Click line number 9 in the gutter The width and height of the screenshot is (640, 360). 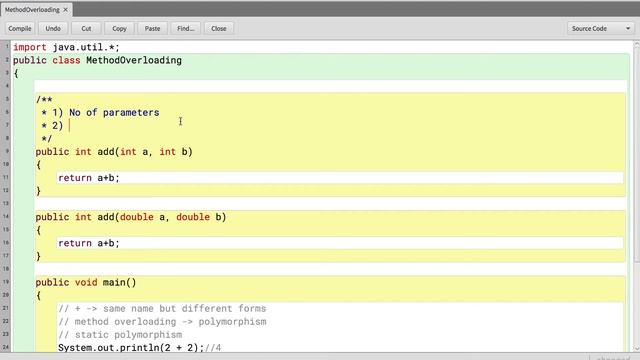point(7,151)
